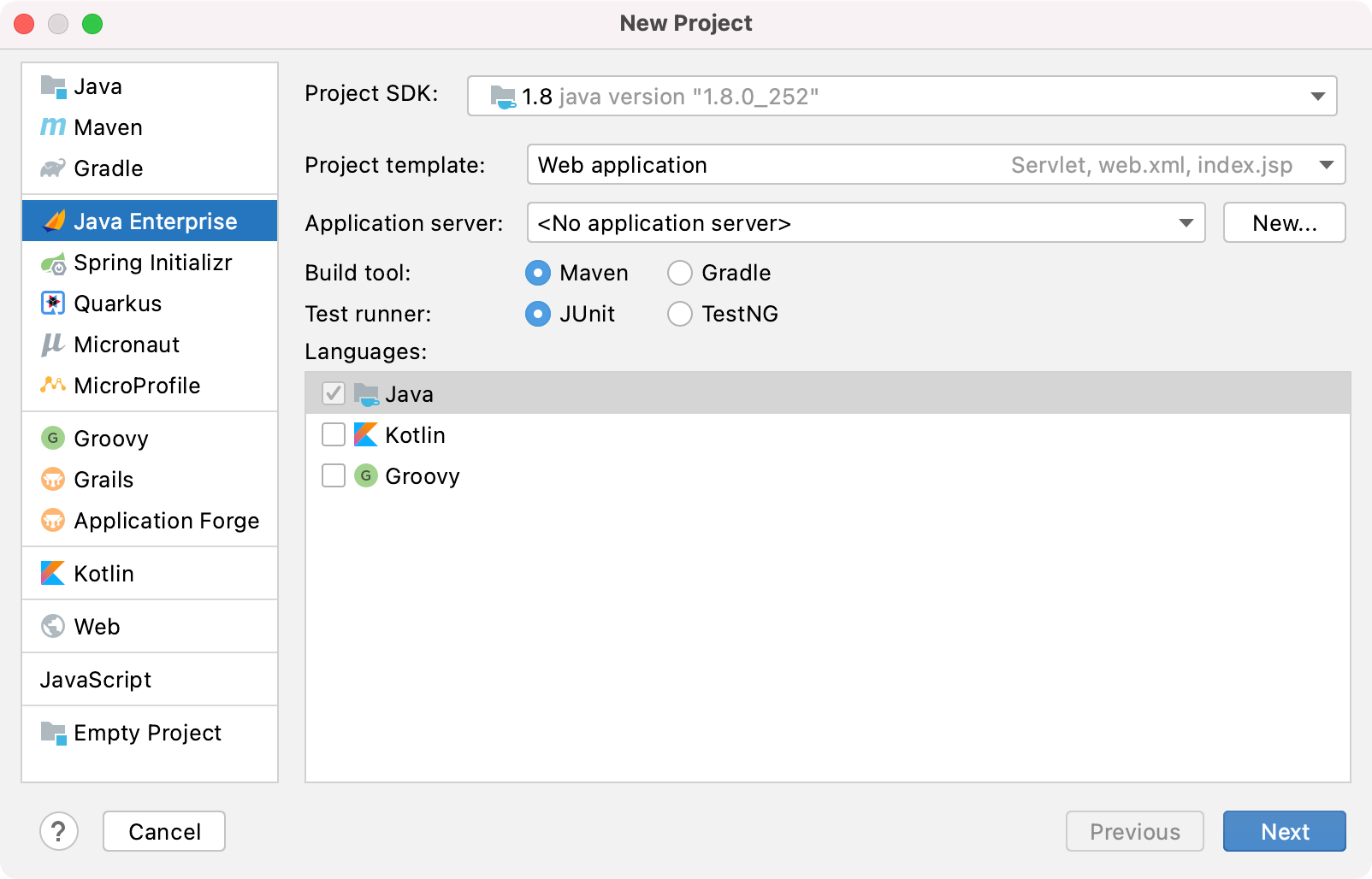Click the Groovy row text in Languages

pos(423,476)
